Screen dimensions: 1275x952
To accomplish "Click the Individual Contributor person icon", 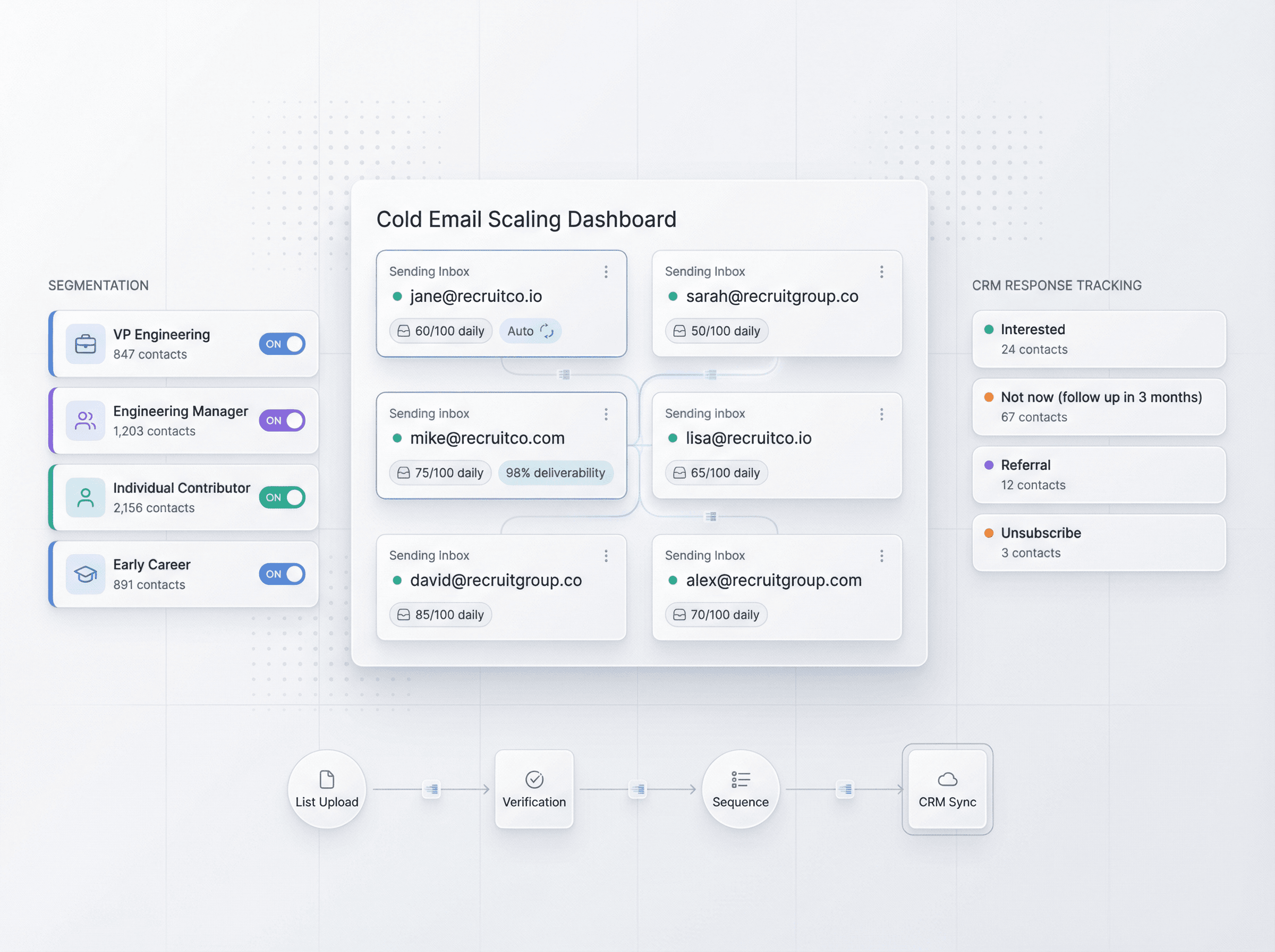I will (x=86, y=497).
